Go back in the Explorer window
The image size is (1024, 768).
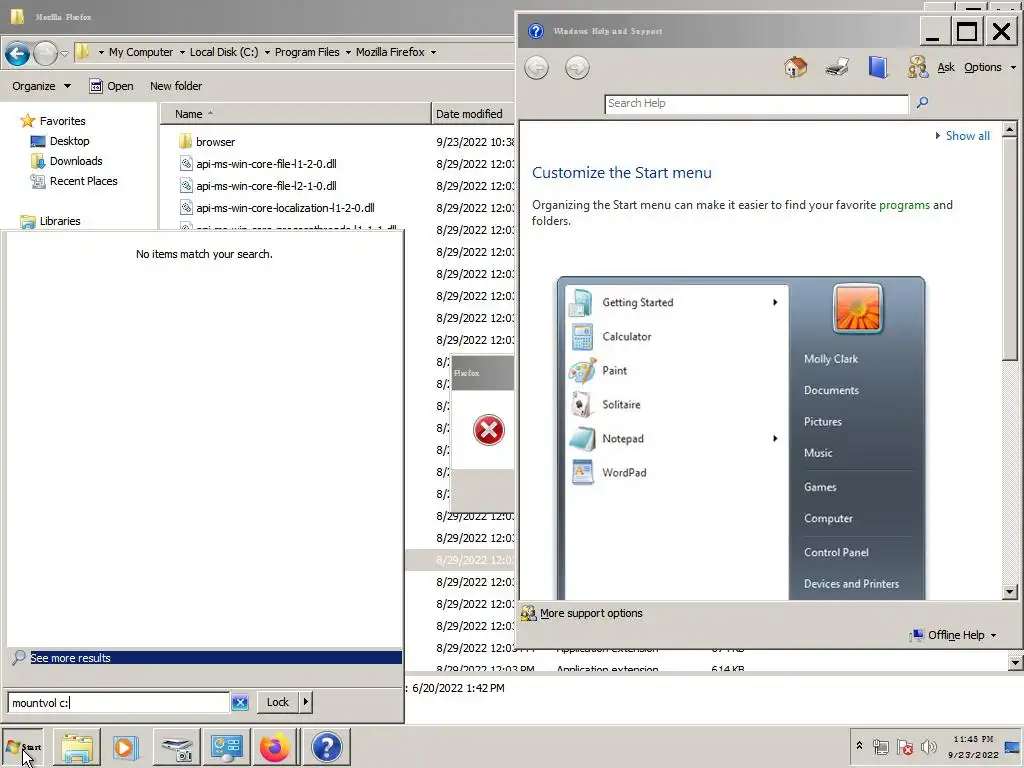[18, 53]
